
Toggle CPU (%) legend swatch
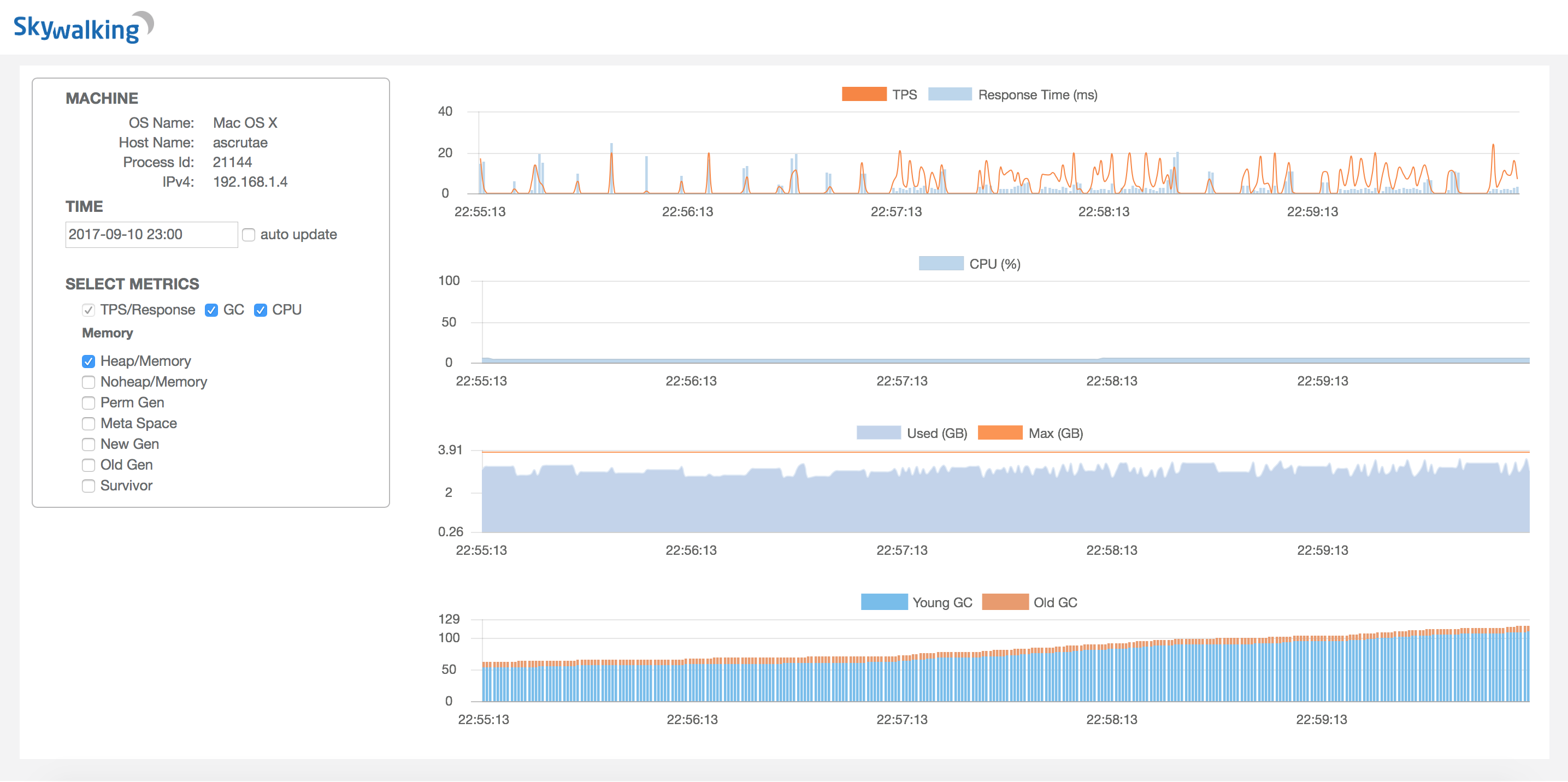pos(941,264)
